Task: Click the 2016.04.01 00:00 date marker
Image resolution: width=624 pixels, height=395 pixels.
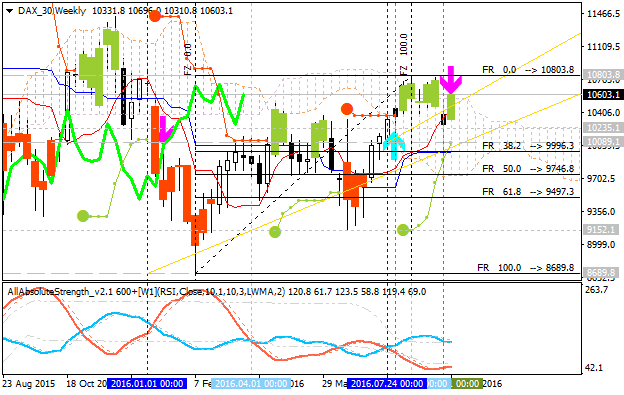Action: 251,384
